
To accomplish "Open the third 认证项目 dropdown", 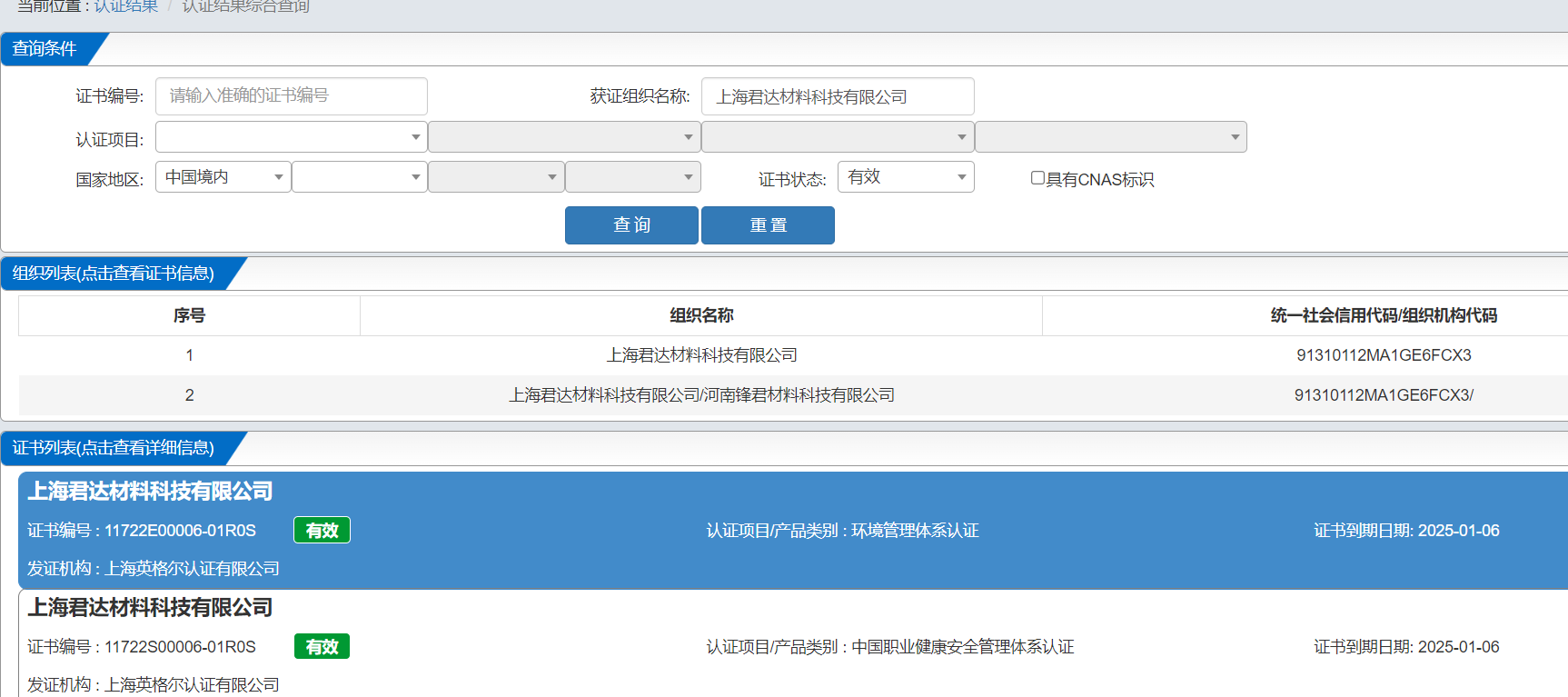I will coord(838,137).
